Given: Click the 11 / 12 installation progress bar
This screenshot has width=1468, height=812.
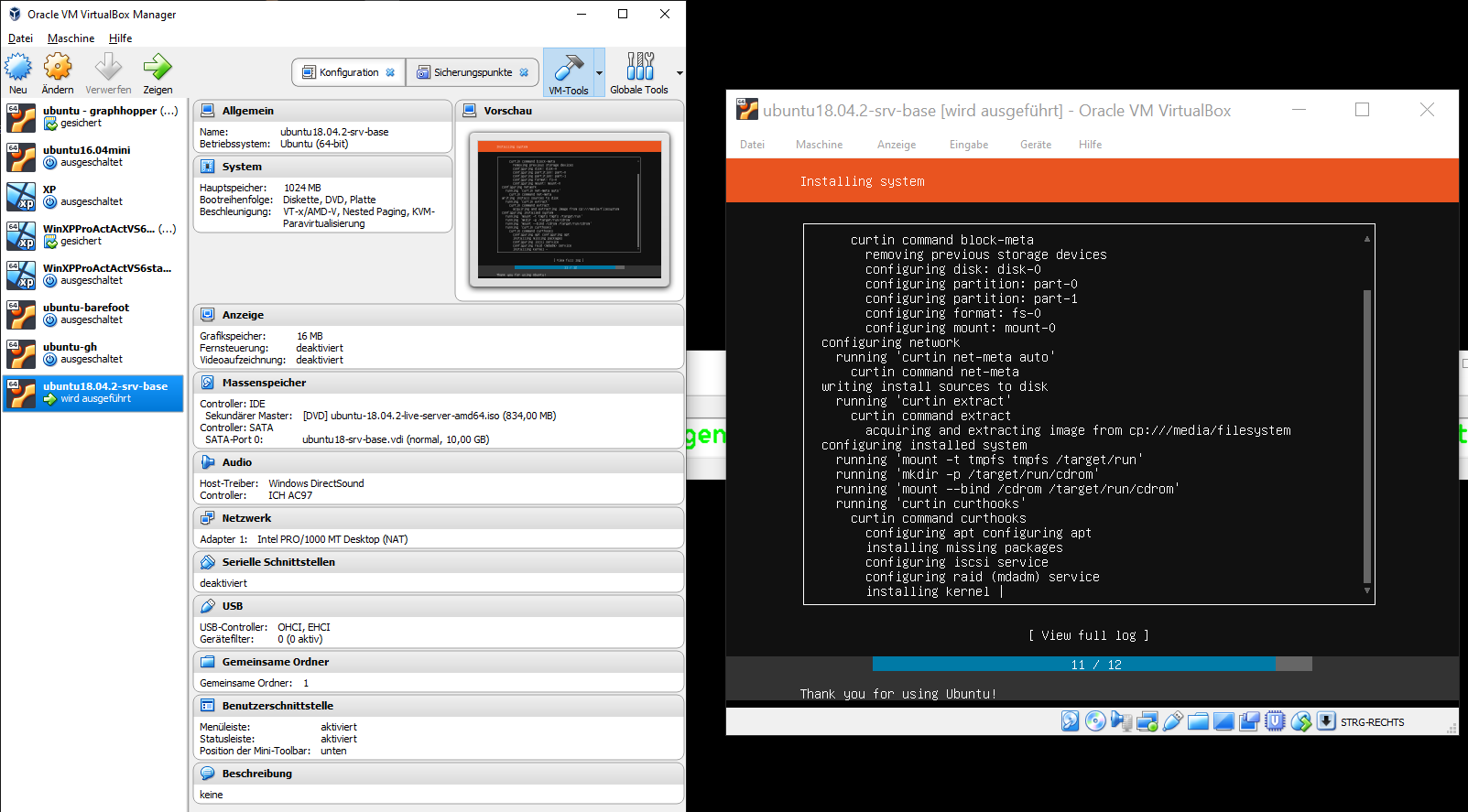Looking at the screenshot, I should coord(1093,665).
